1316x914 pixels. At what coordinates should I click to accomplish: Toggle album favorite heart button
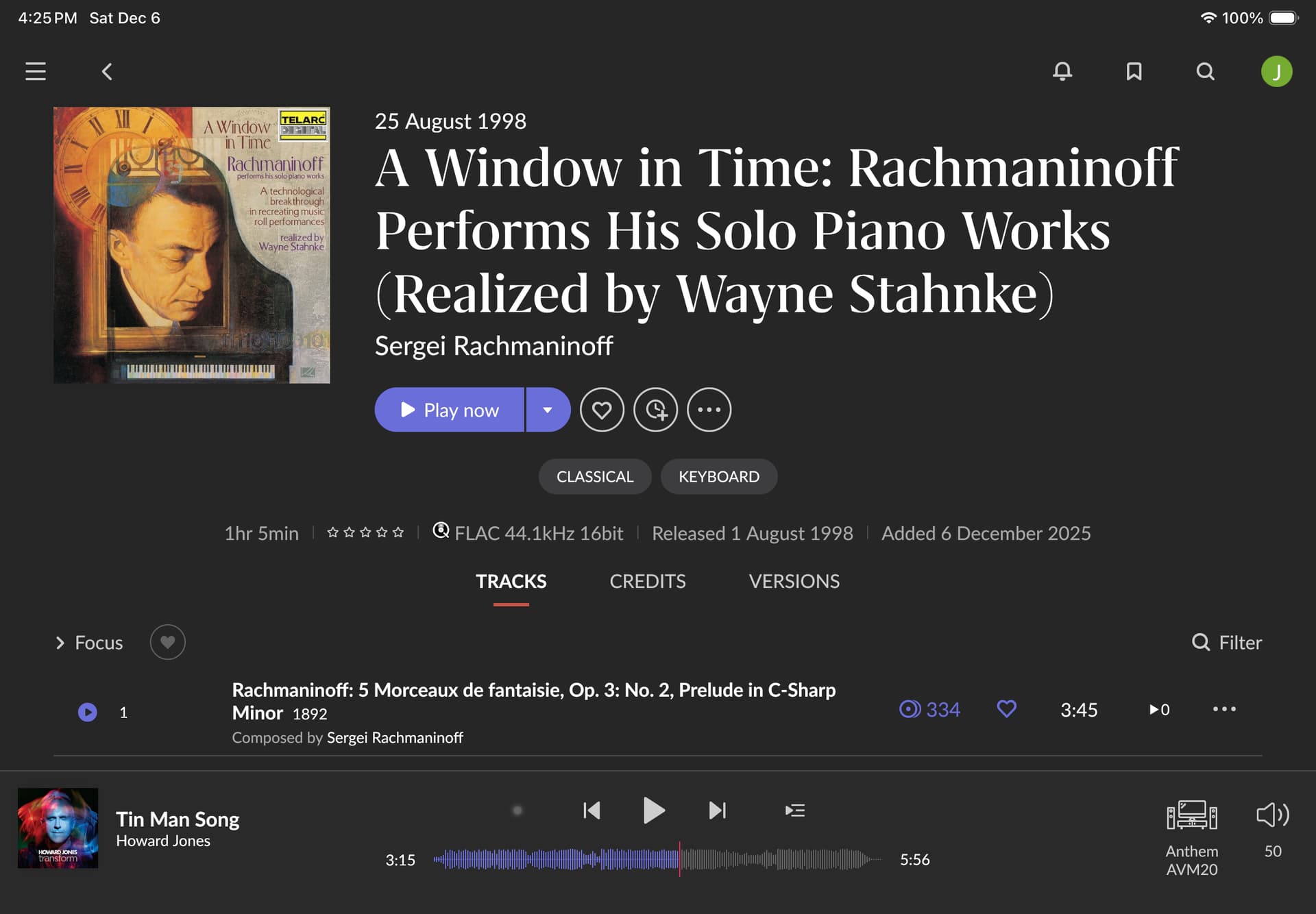602,410
